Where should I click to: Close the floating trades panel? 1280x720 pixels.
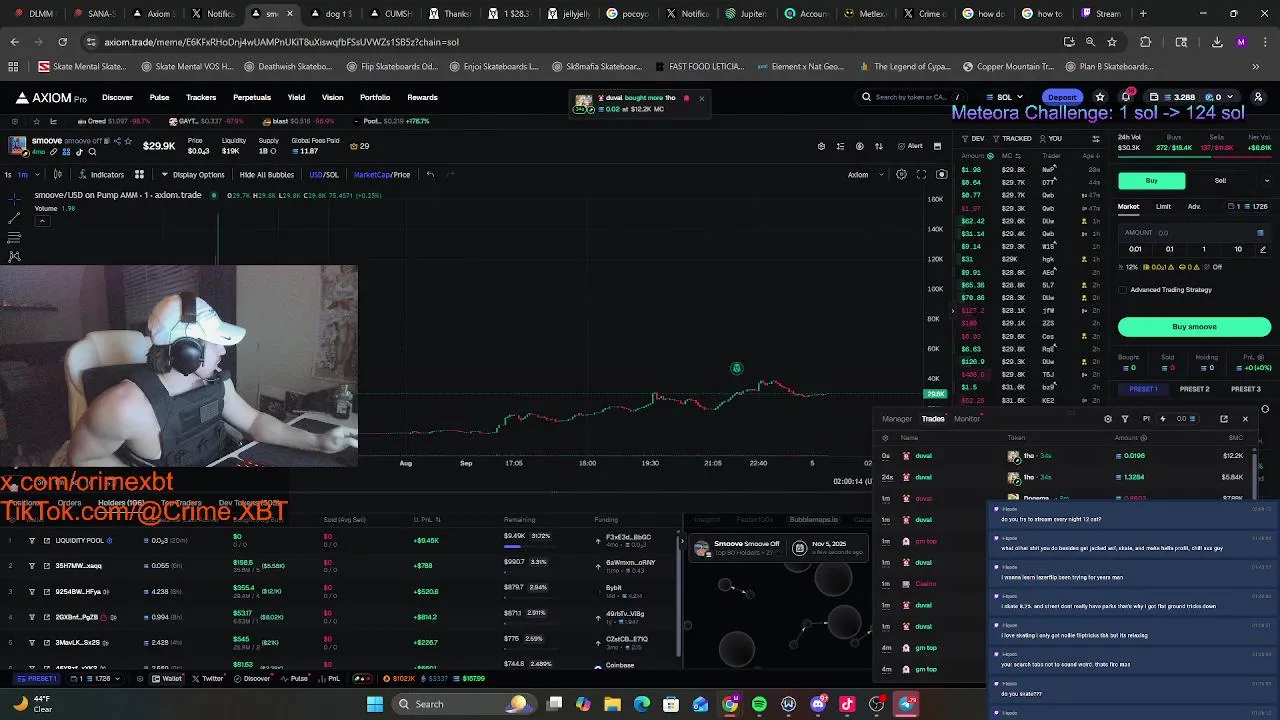click(x=1245, y=419)
